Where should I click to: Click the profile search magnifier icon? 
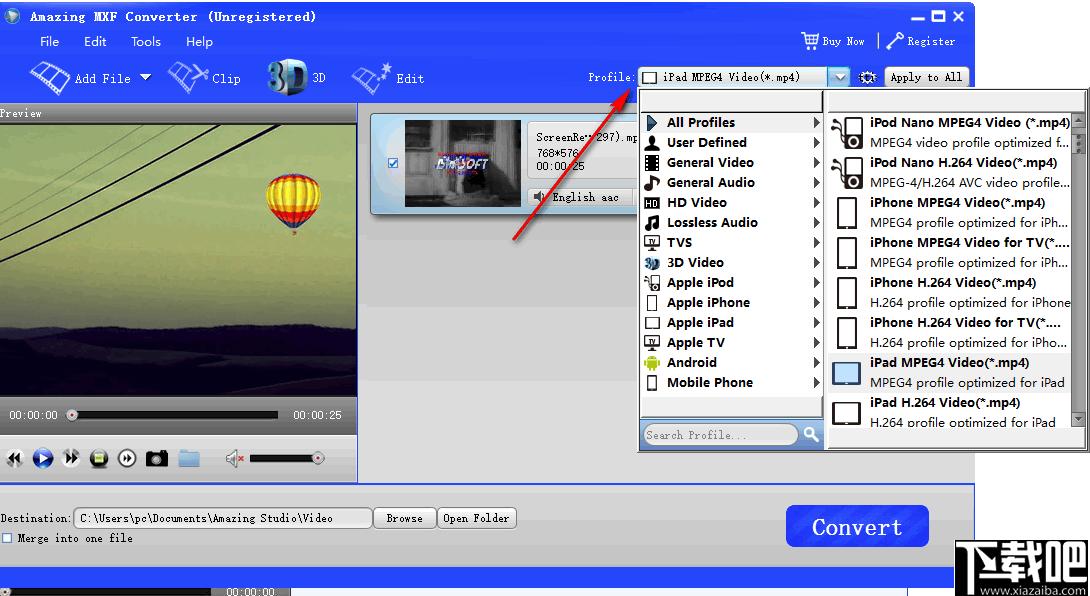pos(811,435)
